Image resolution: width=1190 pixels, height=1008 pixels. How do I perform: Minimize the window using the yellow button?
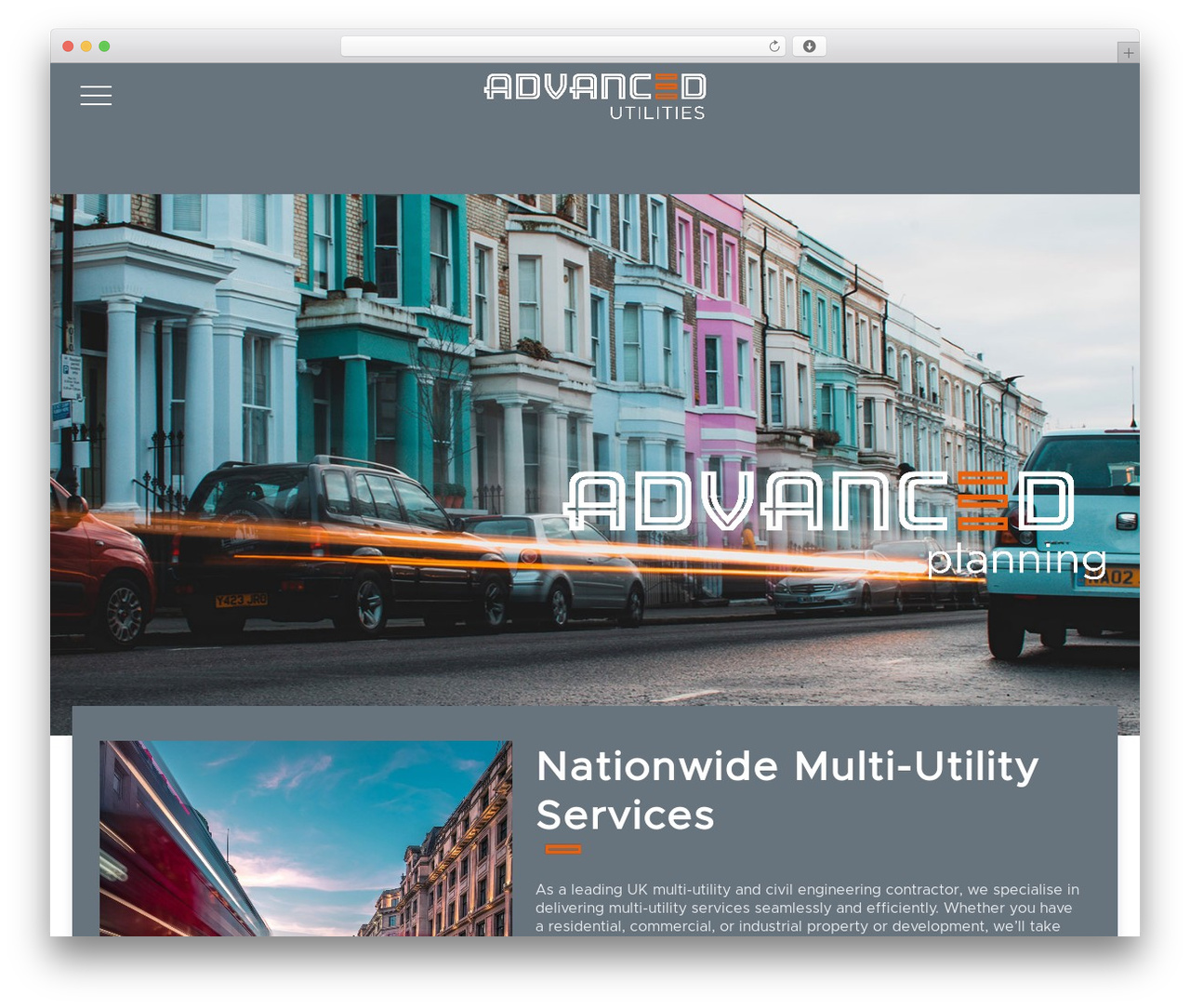[86, 46]
